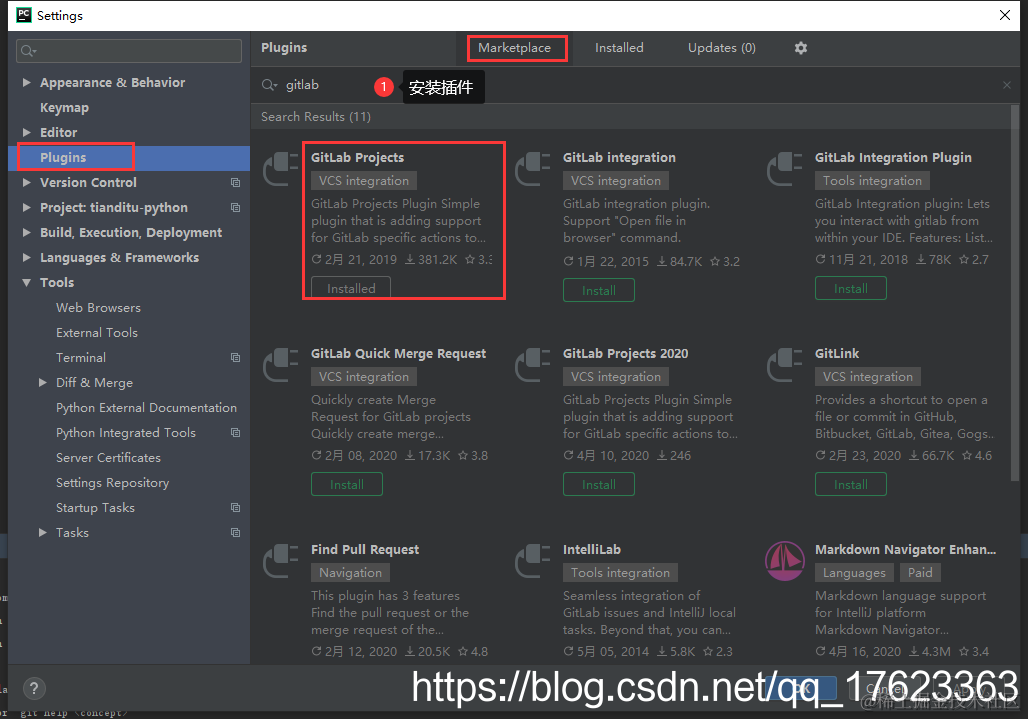Click the IntelliLab plugin icon
The height and width of the screenshot is (719, 1028).
(x=532, y=561)
